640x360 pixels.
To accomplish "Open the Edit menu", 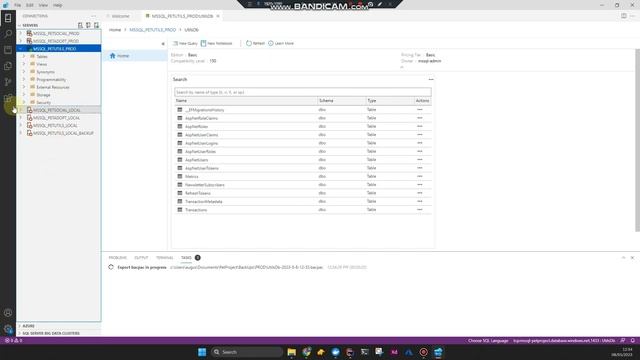I will (30, 5).
